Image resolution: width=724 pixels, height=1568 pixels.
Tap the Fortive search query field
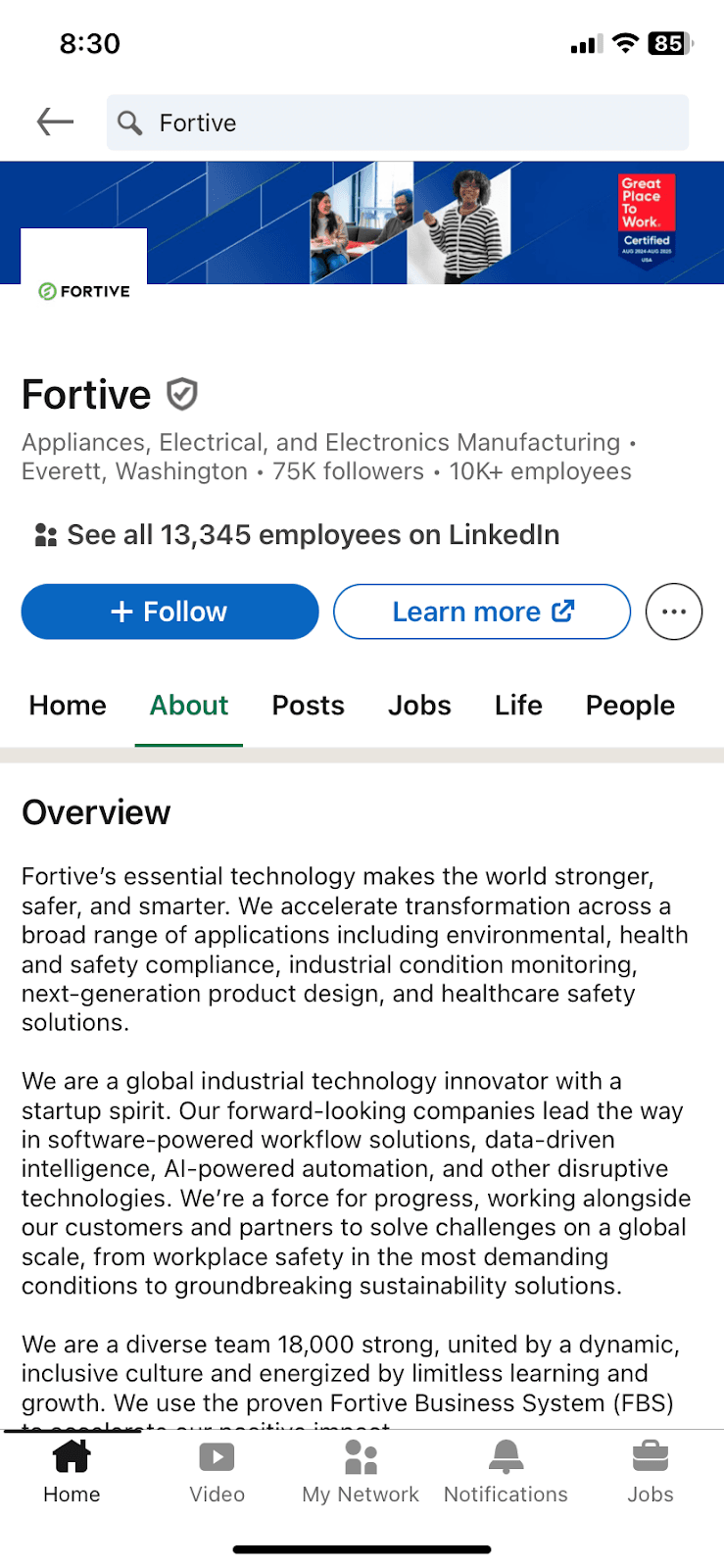[294, 122]
